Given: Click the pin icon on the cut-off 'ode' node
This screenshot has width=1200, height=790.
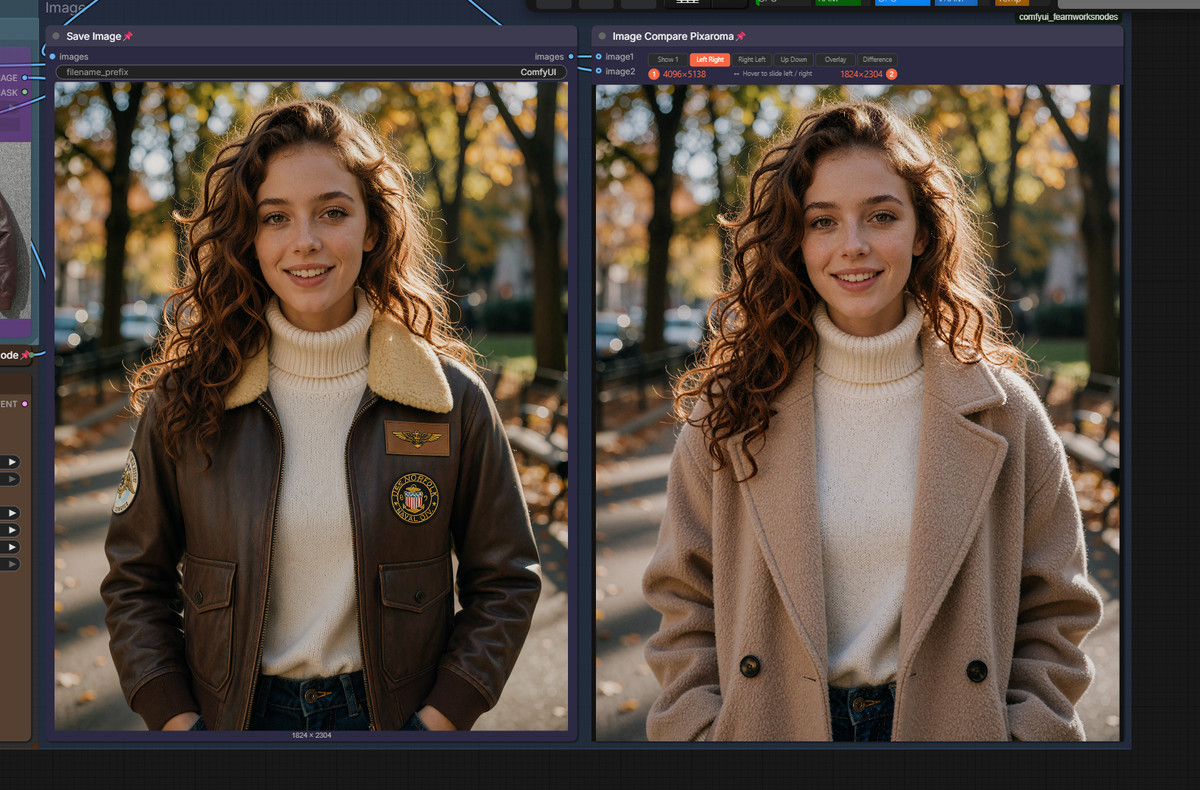Looking at the screenshot, I should (27, 355).
